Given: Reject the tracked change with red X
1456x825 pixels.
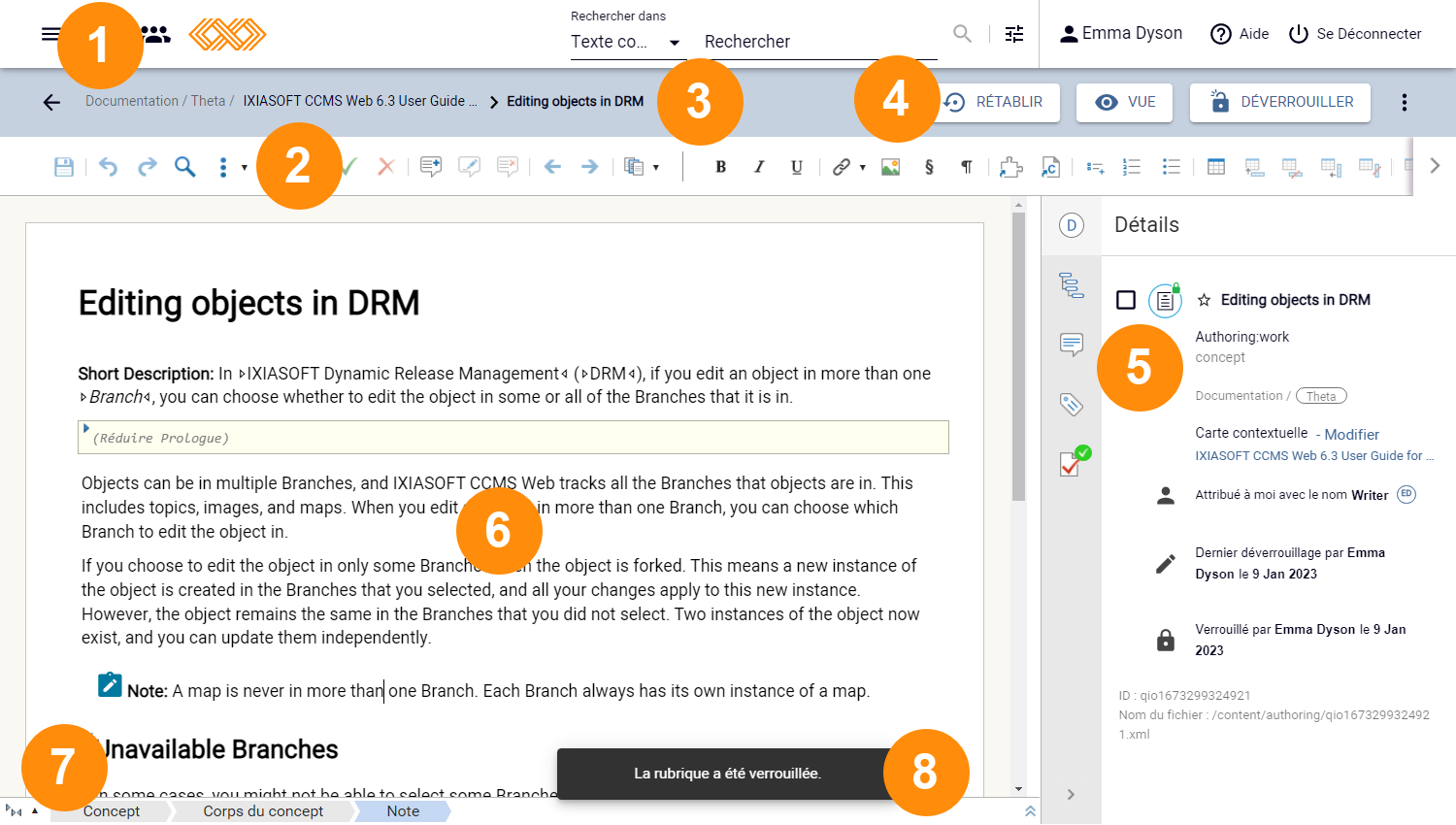Looking at the screenshot, I should [386, 167].
